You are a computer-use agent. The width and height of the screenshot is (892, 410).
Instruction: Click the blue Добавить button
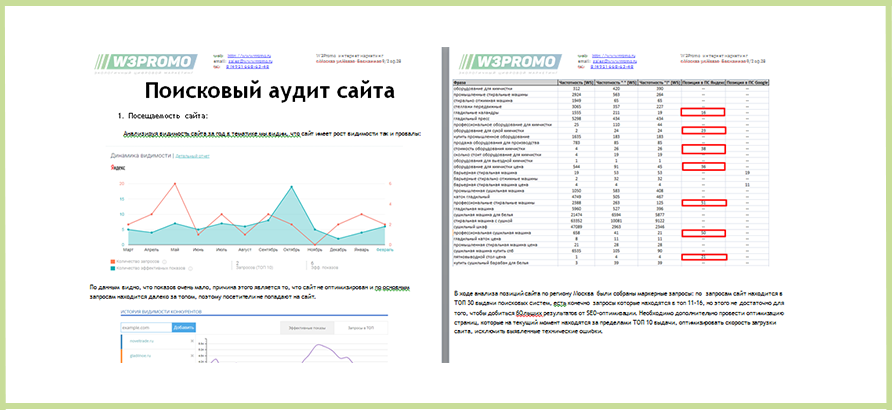click(x=184, y=328)
